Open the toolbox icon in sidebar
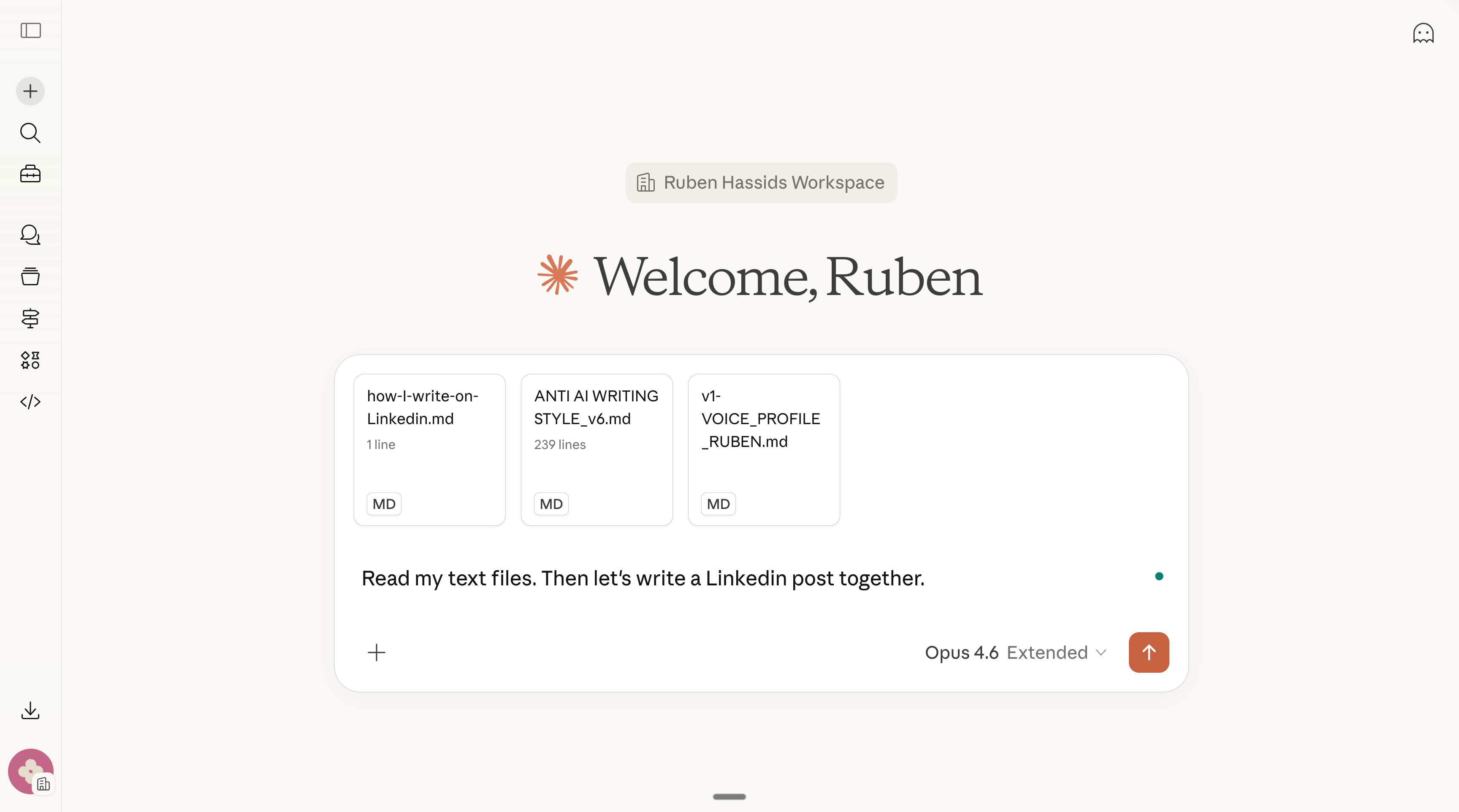Image resolution: width=1459 pixels, height=812 pixels. click(x=30, y=174)
